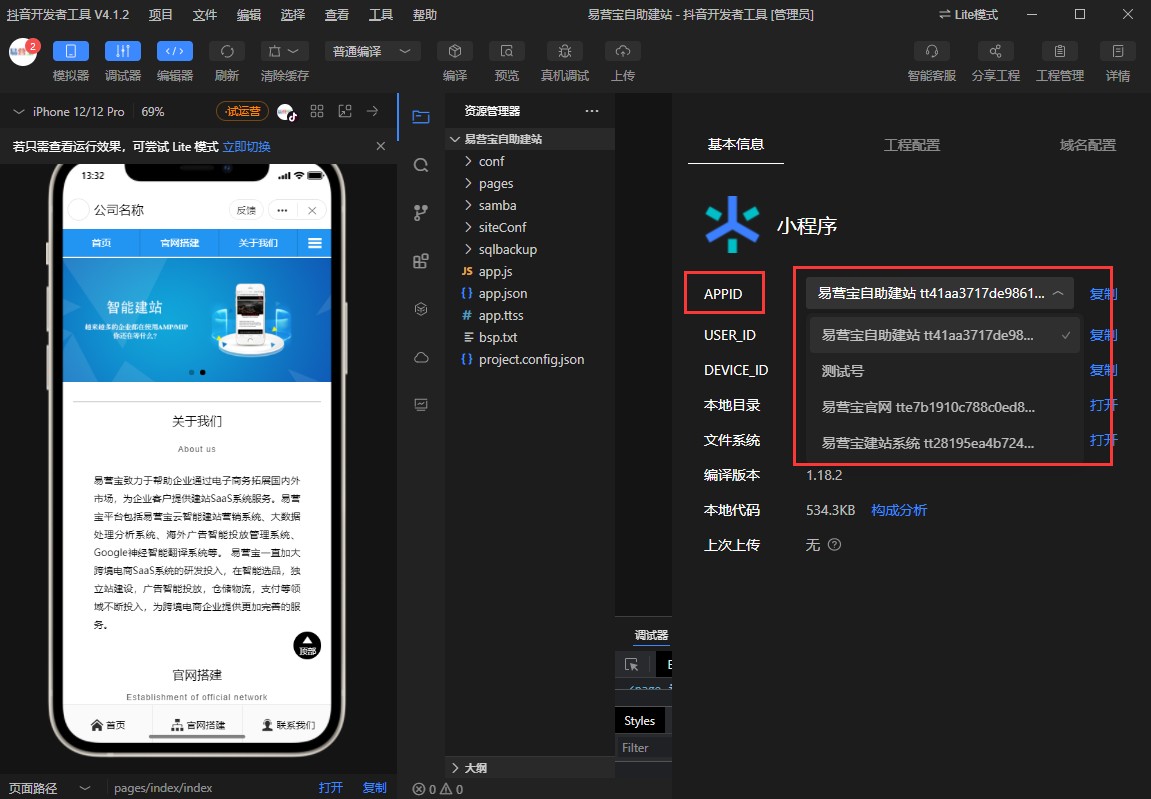1151x799 pixels.
Task: Open the 页面路径 page path dropdown
Action: click(85, 788)
